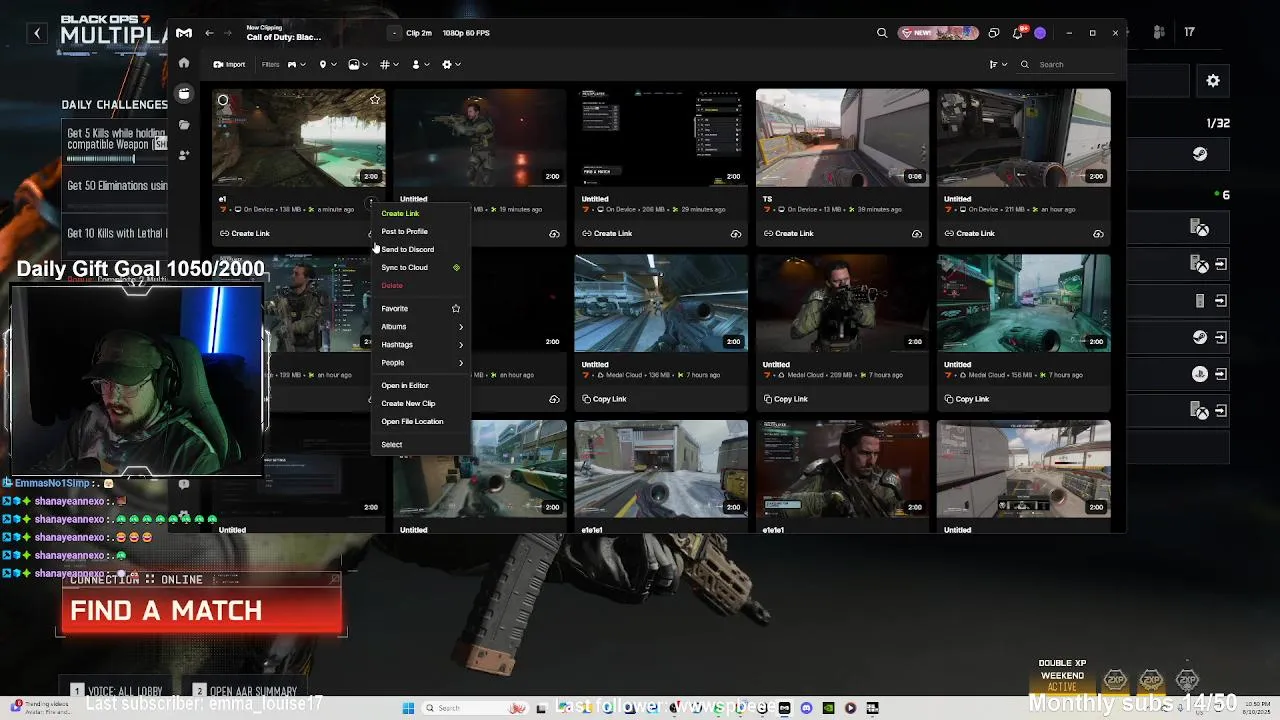The width and height of the screenshot is (1280, 720).
Task: Open the e1 clip thumbnail
Action: (x=298, y=137)
